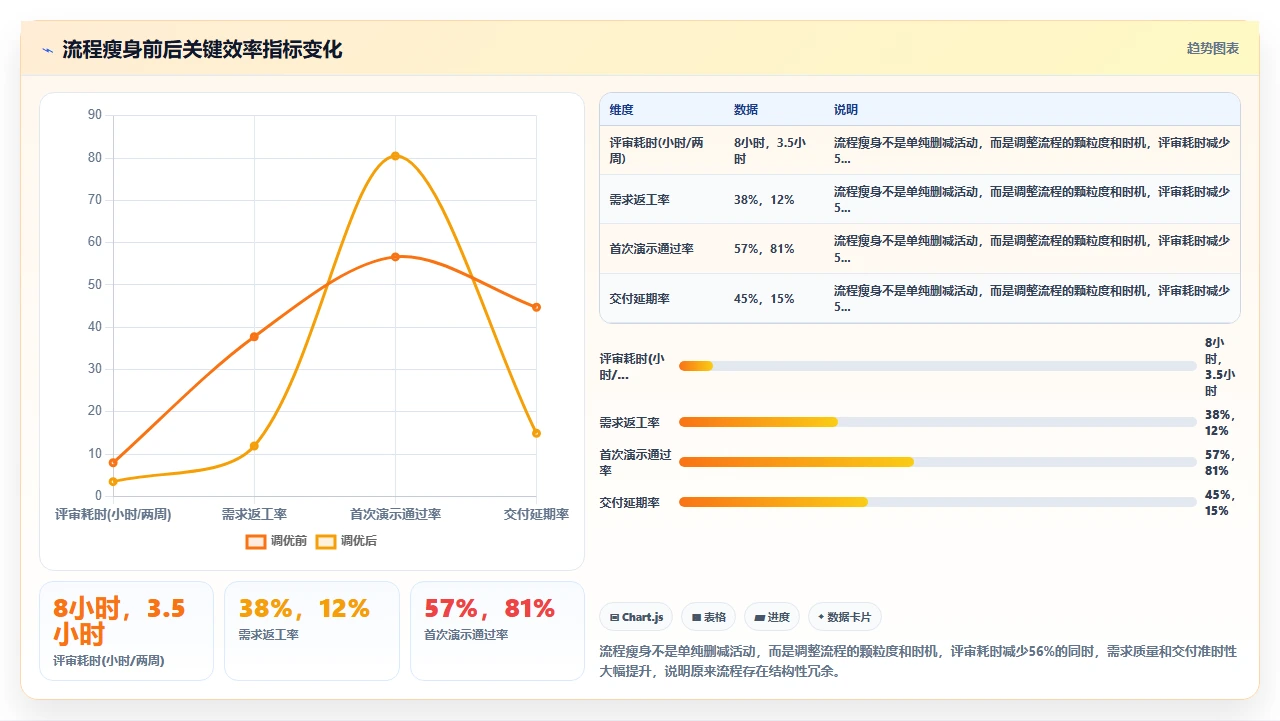The image size is (1280, 721).
Task: Click the 首次演示通过率 progress bar
Action: [x=937, y=462]
